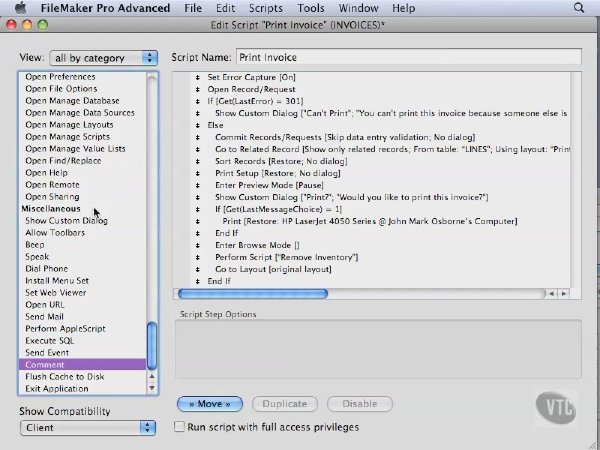Select Allow Toolbars step
Screen dimensions: 600x450
point(82,232)
